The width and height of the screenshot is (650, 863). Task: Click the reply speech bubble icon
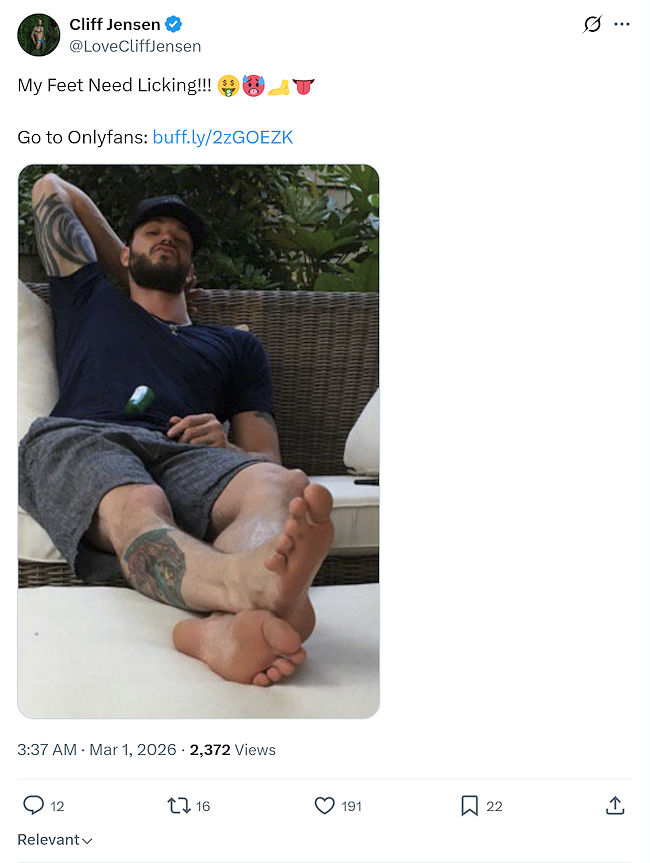[33, 805]
